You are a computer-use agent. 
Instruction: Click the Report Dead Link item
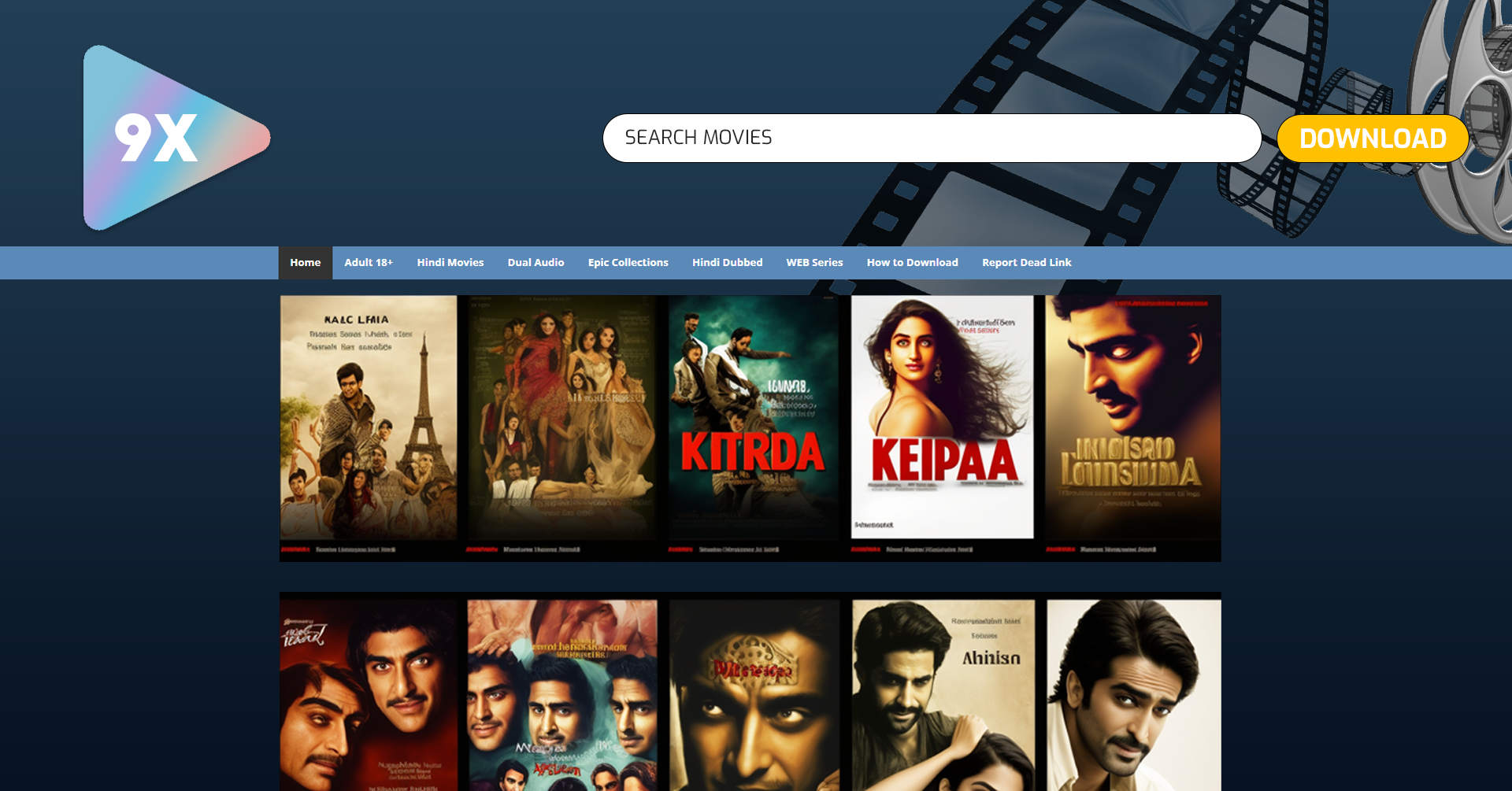pos(1027,263)
